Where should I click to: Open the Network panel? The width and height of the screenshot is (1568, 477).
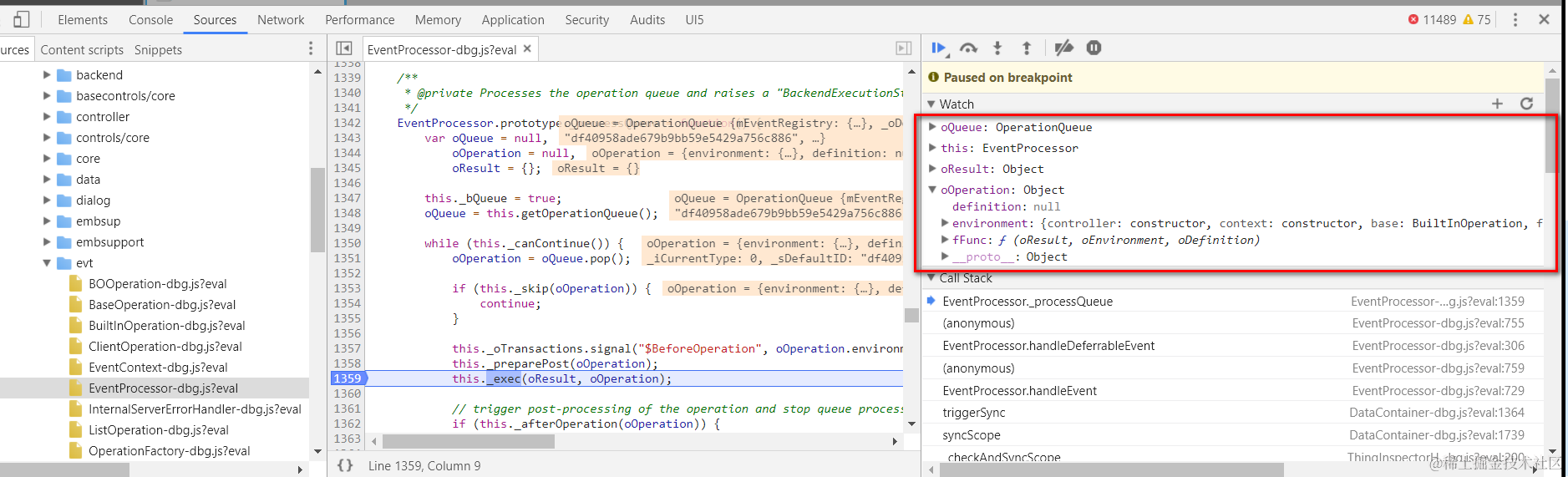click(281, 19)
